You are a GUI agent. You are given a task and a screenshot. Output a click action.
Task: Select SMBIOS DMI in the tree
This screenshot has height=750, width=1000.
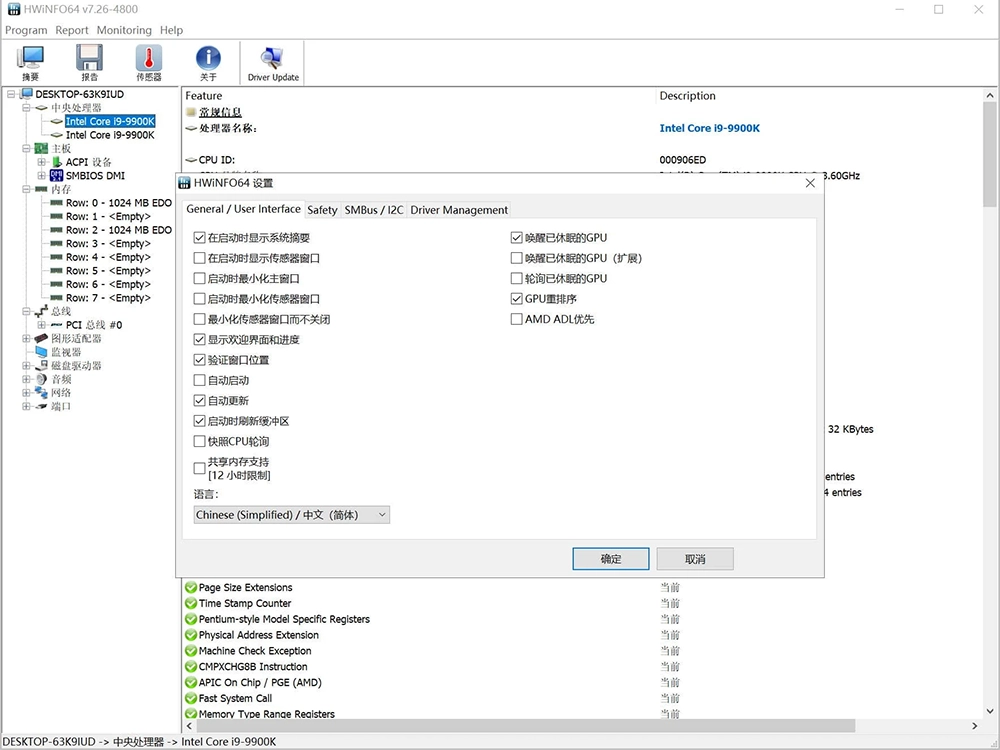pos(95,176)
